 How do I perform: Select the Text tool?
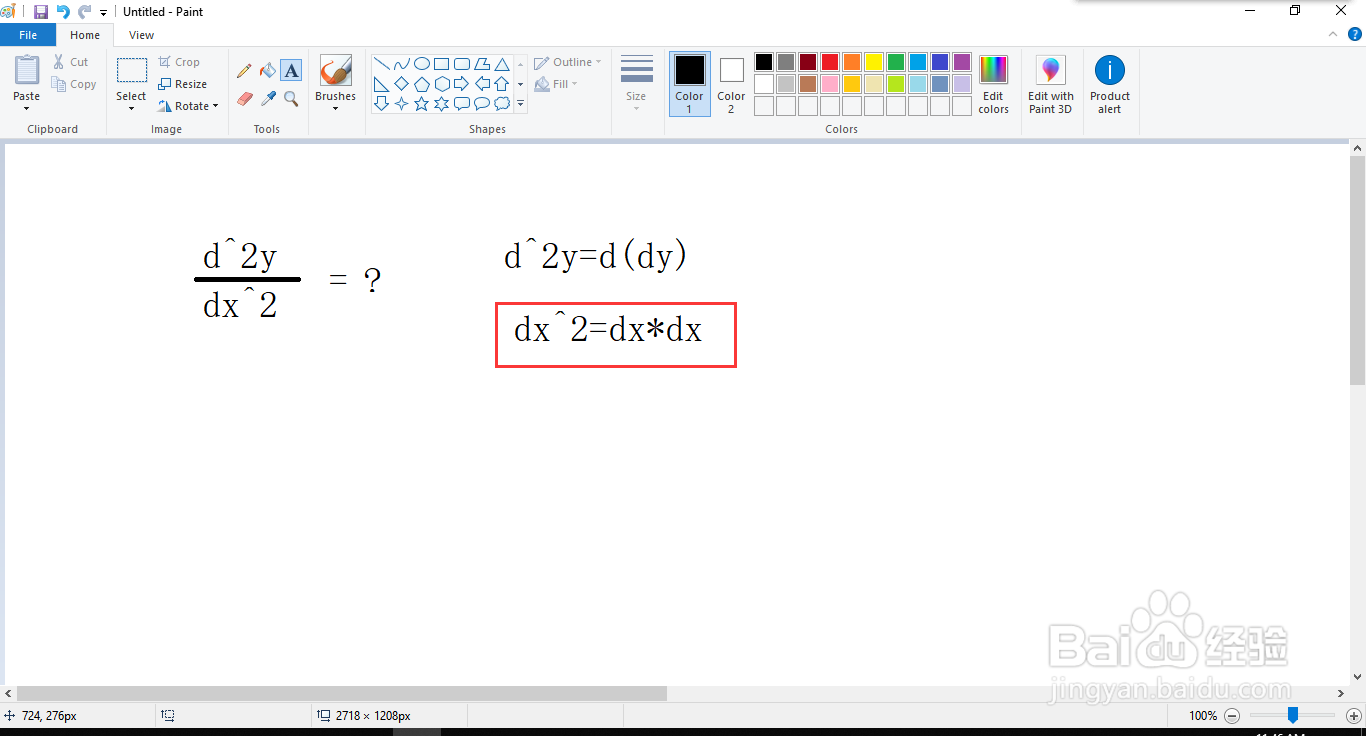(291, 71)
